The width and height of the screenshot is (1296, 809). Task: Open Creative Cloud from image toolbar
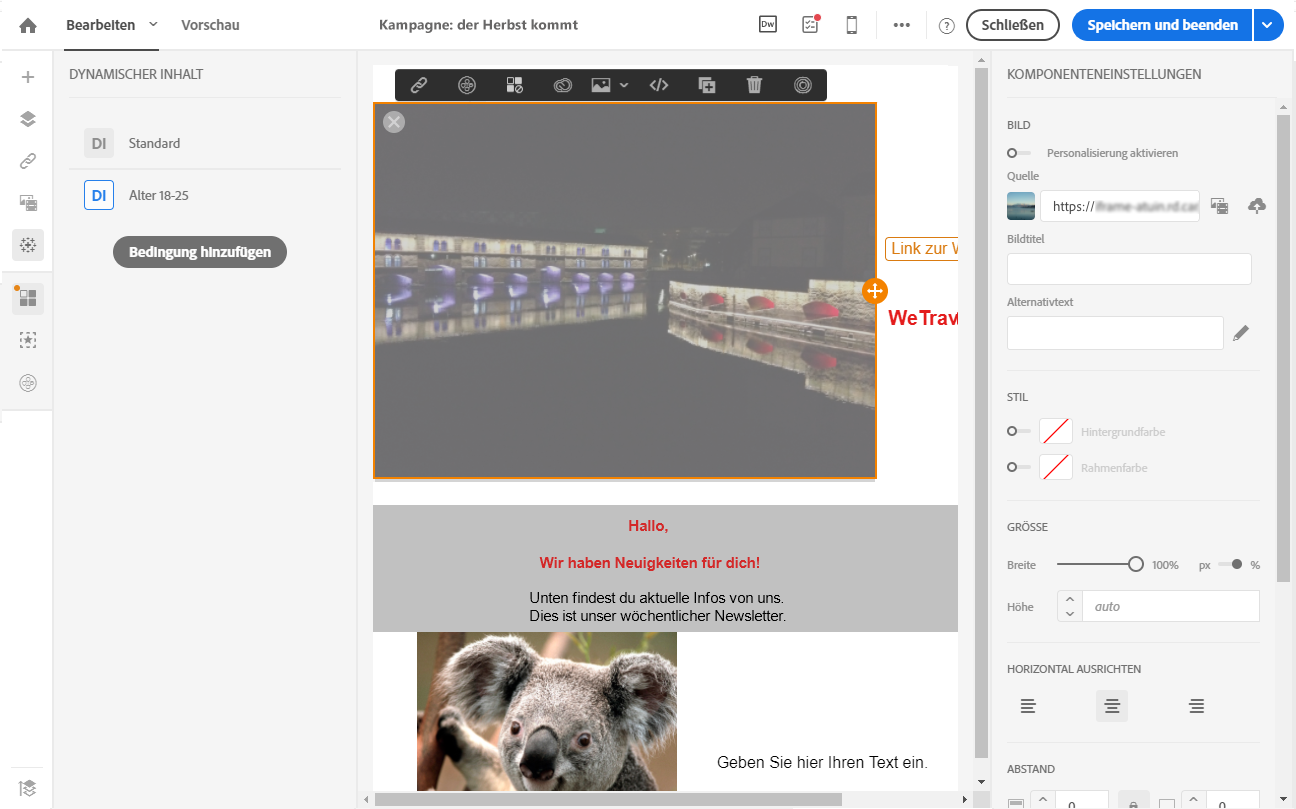(563, 85)
